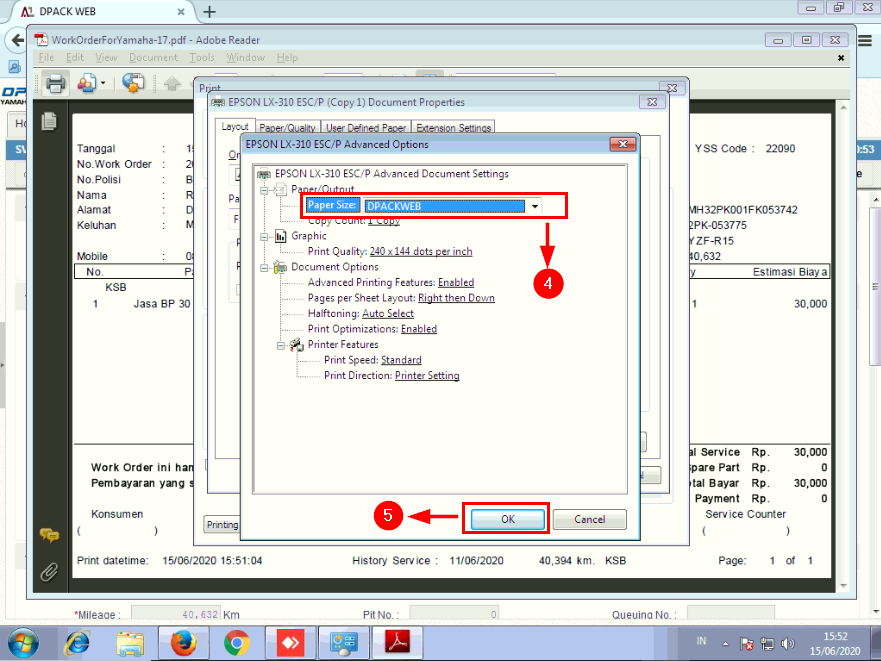881x661 pixels.
Task: Open a new browser tab with plus button
Action: 209,11
